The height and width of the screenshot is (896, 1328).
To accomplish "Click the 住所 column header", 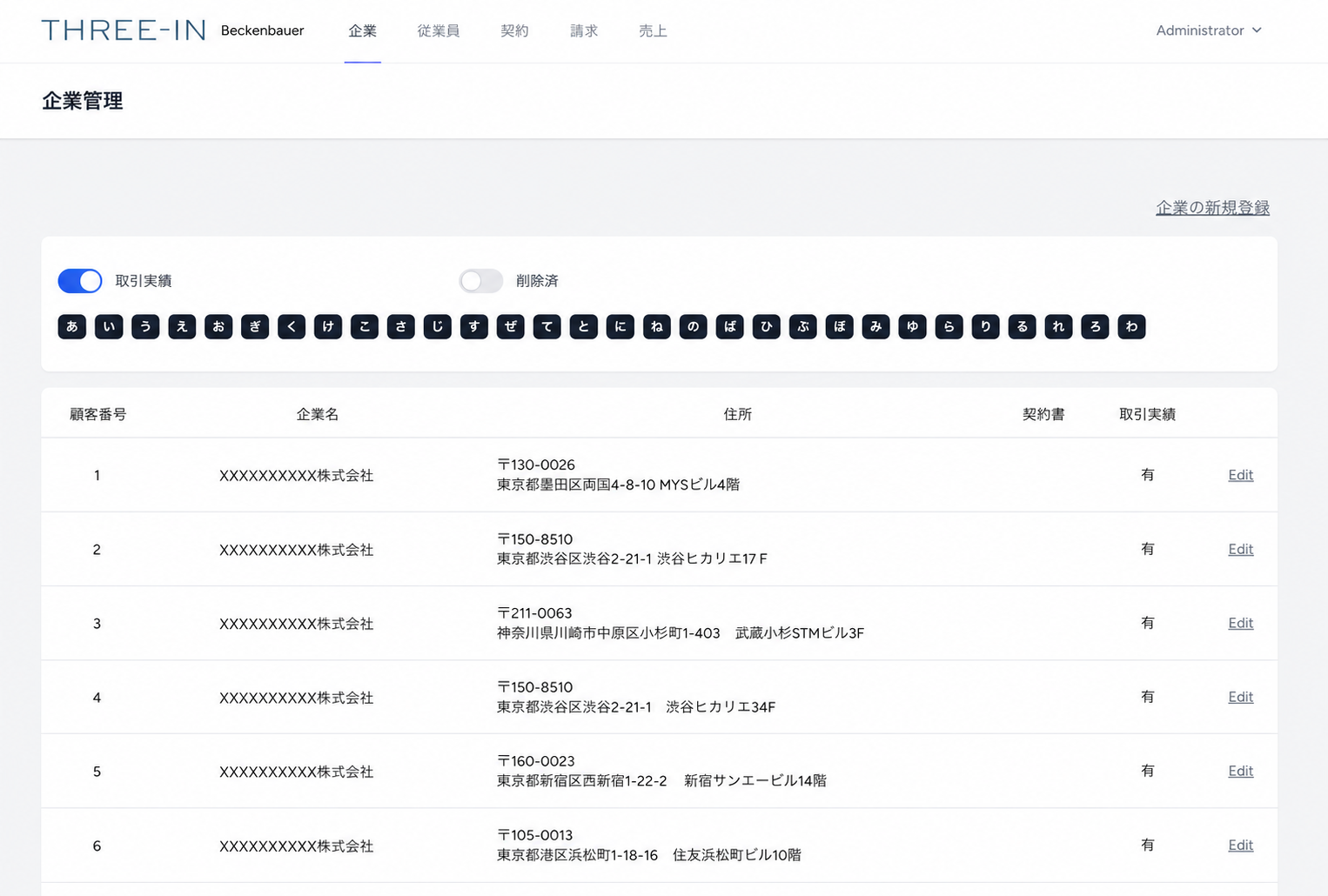I will [738, 414].
